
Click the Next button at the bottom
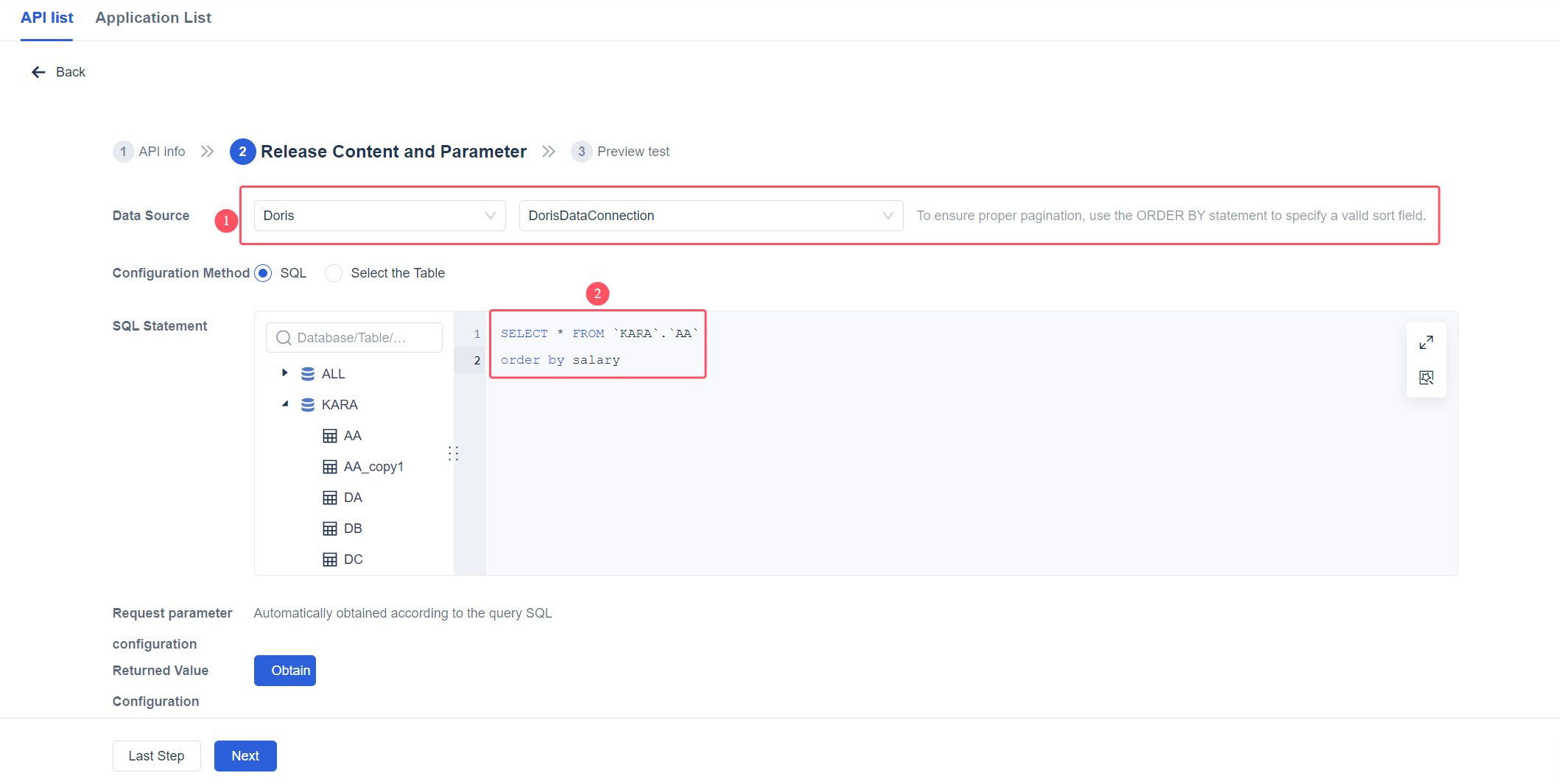point(245,755)
